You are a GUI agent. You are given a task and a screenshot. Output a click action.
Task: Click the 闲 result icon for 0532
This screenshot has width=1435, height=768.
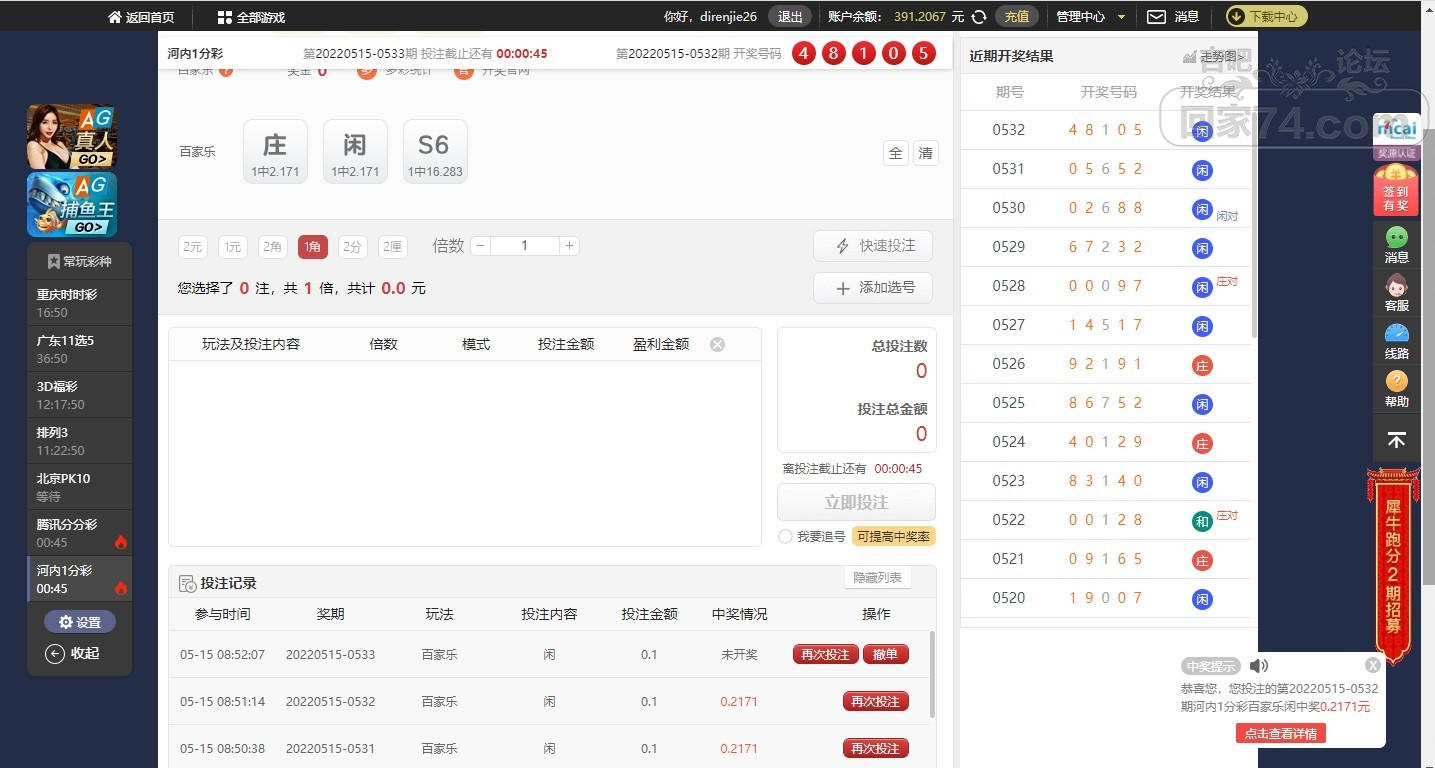1202,131
